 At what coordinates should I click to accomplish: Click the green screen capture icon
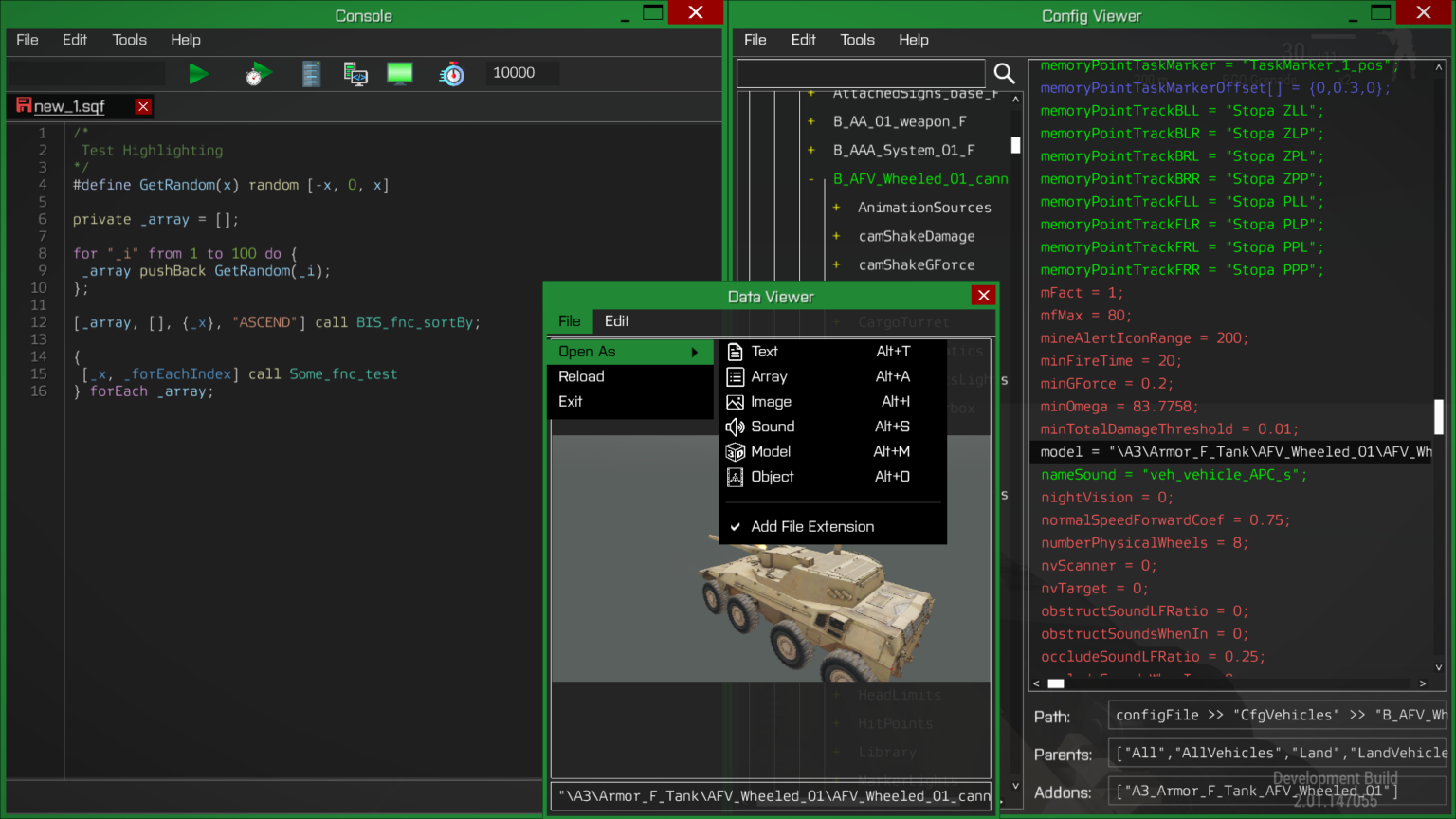(x=399, y=73)
